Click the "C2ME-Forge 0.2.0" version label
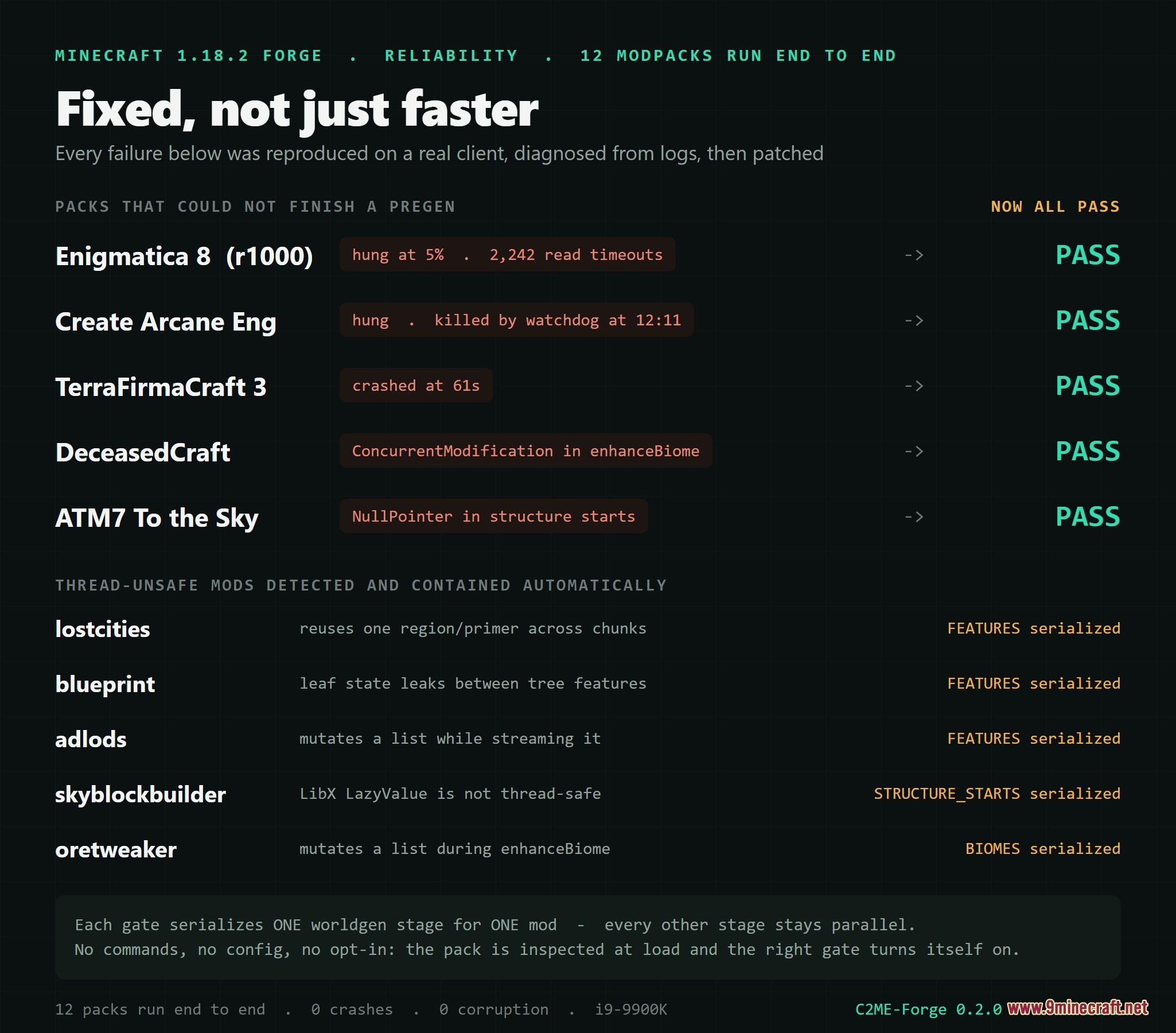This screenshot has width=1176, height=1033. [929, 1010]
